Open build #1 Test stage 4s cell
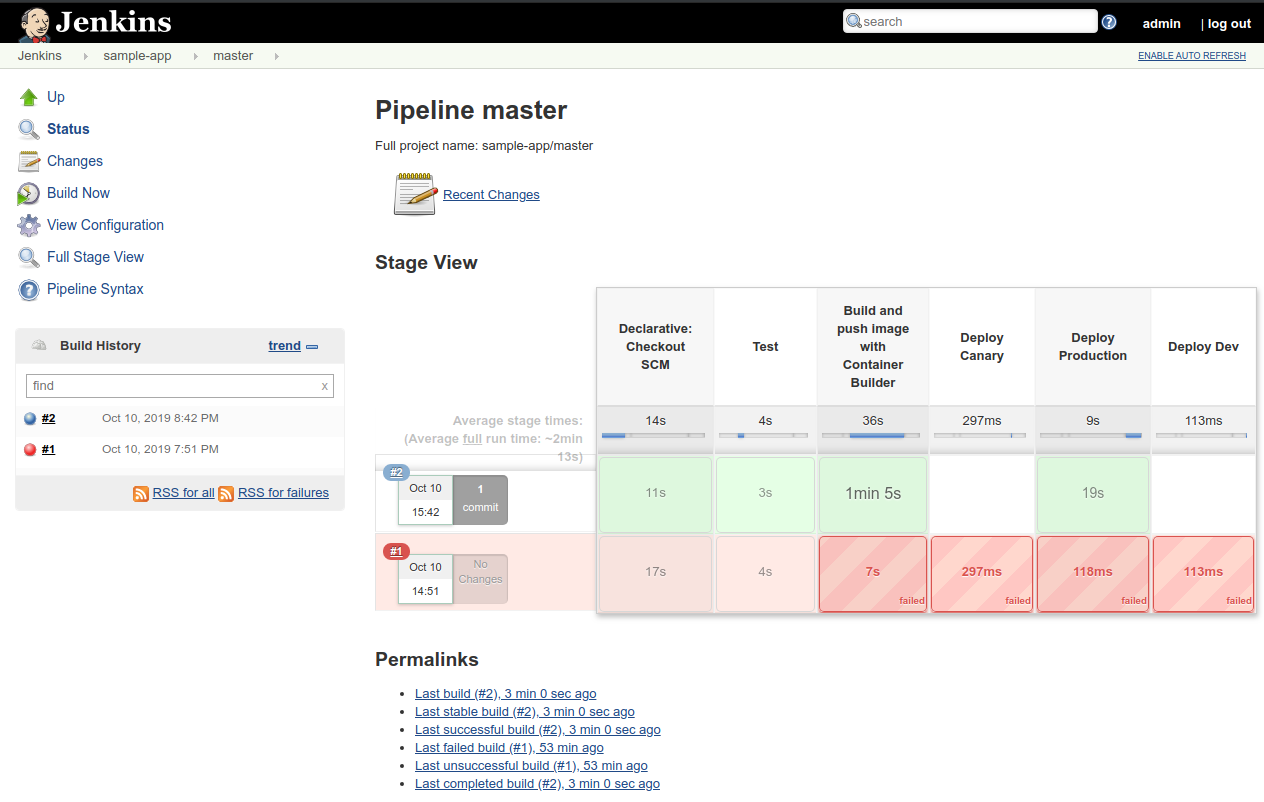The image size is (1264, 802). coord(765,573)
